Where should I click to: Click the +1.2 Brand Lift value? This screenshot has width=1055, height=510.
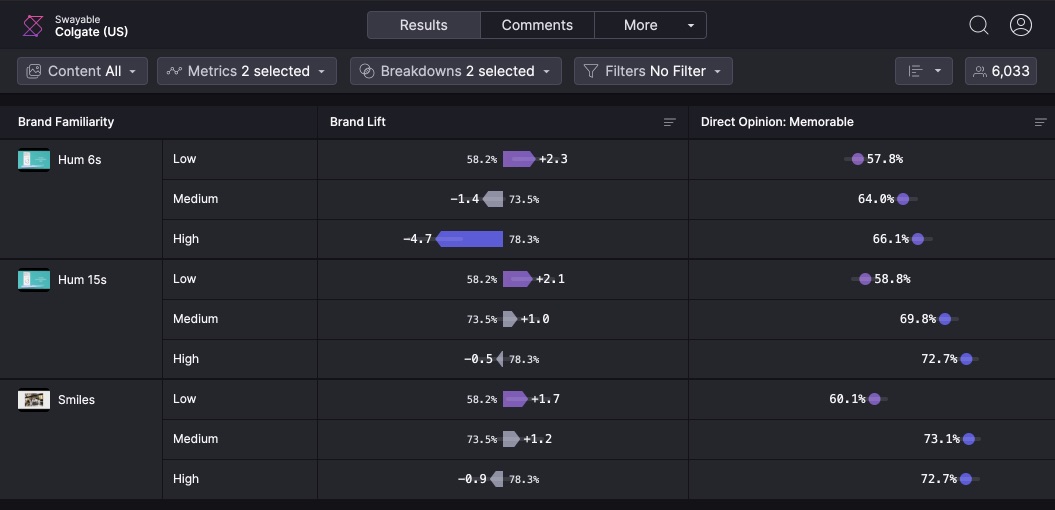[538, 439]
